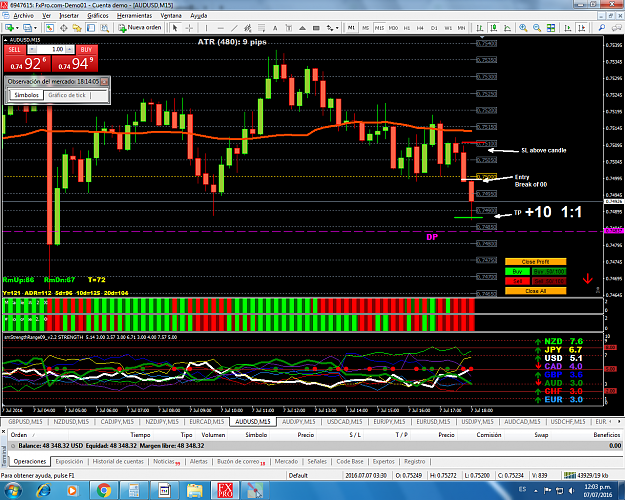Click the red Sell button on chart
Screen dimensions: 625x500
(517, 281)
